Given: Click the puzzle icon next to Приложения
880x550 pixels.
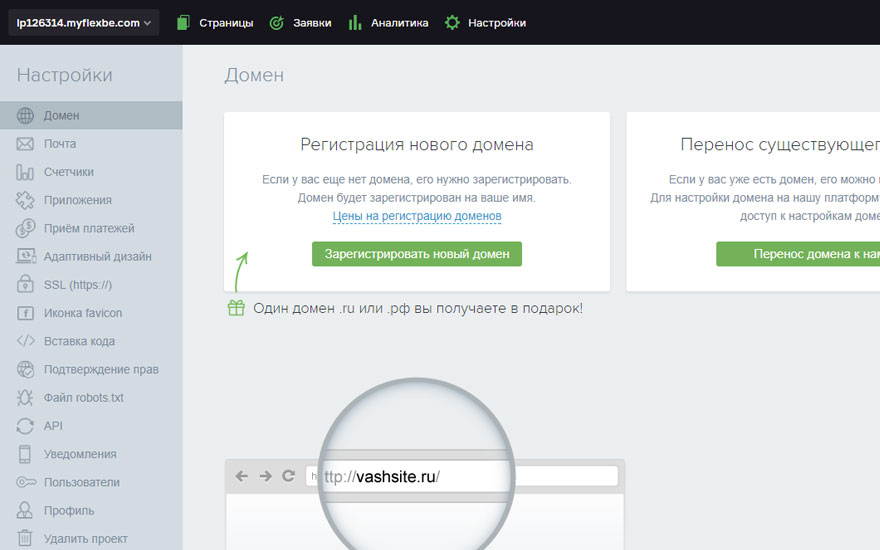Looking at the screenshot, I should (25, 200).
